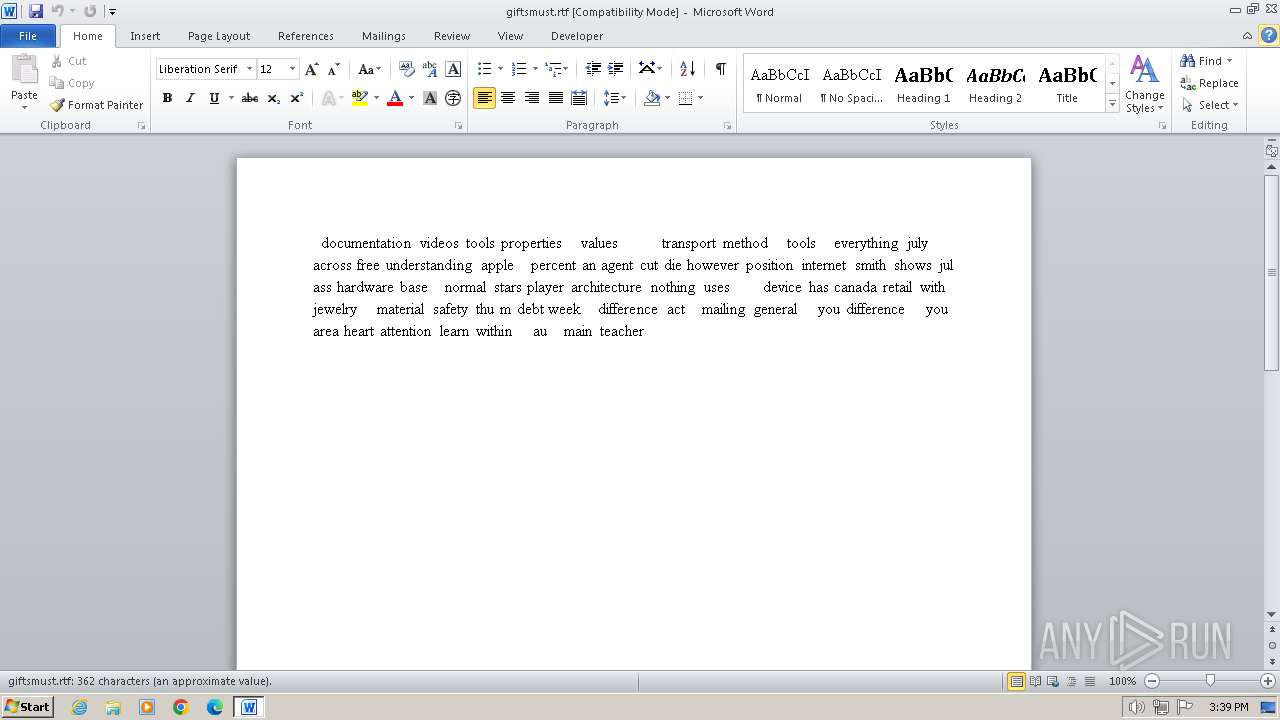Switch to the Page Layout tab
Image resolution: width=1280 pixels, height=720 pixels.
219,36
